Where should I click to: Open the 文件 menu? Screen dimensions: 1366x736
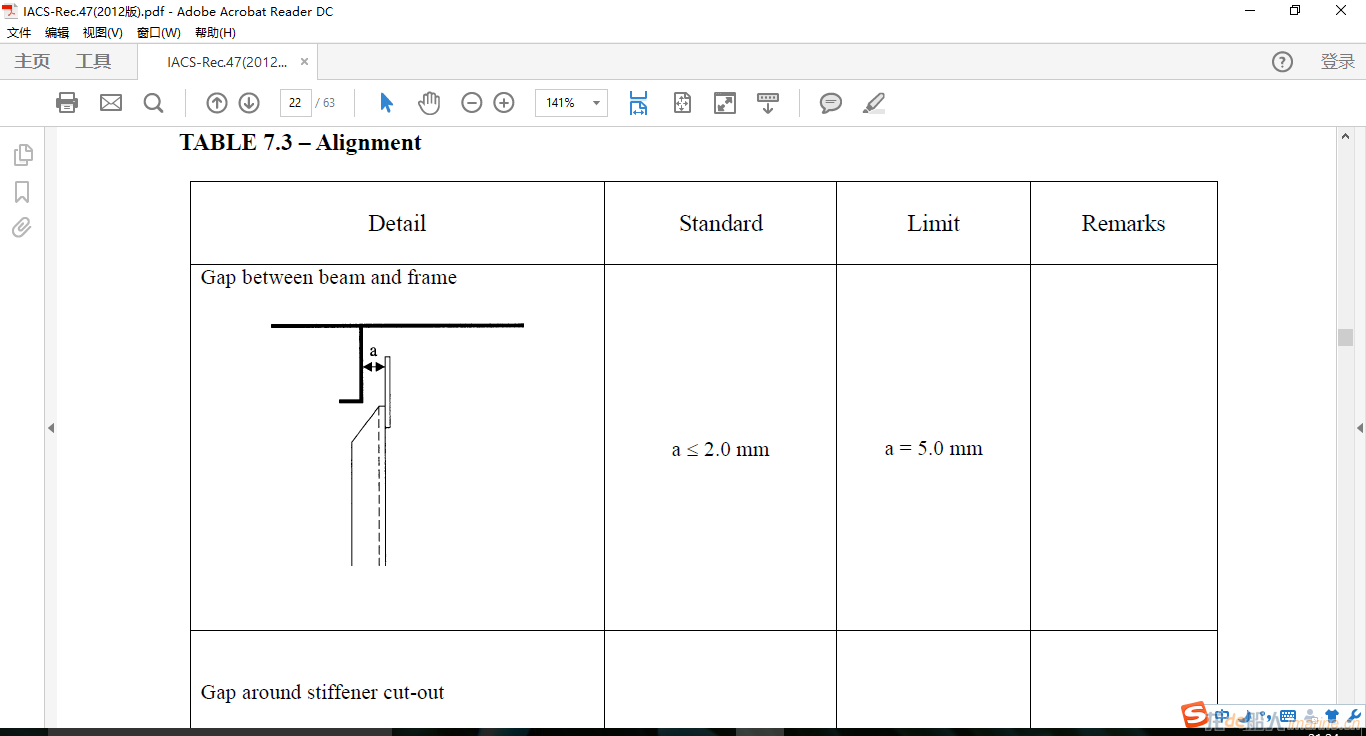(x=20, y=33)
